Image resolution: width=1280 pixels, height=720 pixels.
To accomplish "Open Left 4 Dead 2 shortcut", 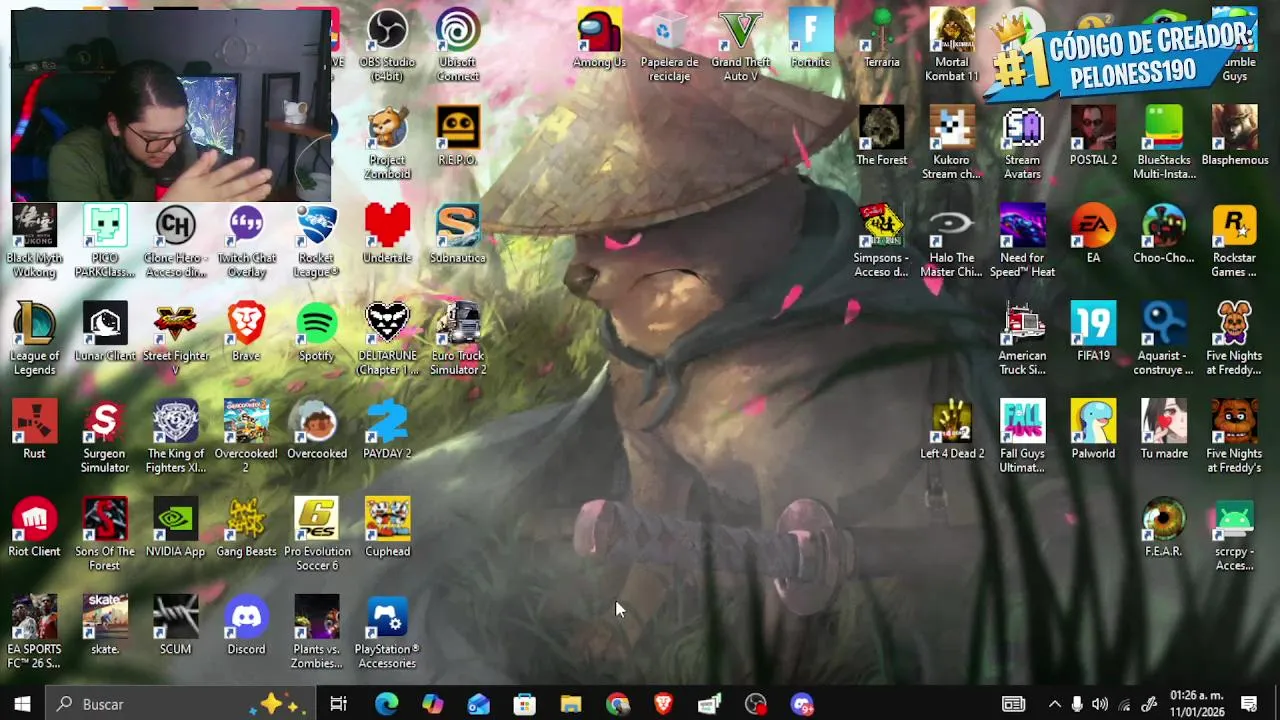I will coord(952,422).
